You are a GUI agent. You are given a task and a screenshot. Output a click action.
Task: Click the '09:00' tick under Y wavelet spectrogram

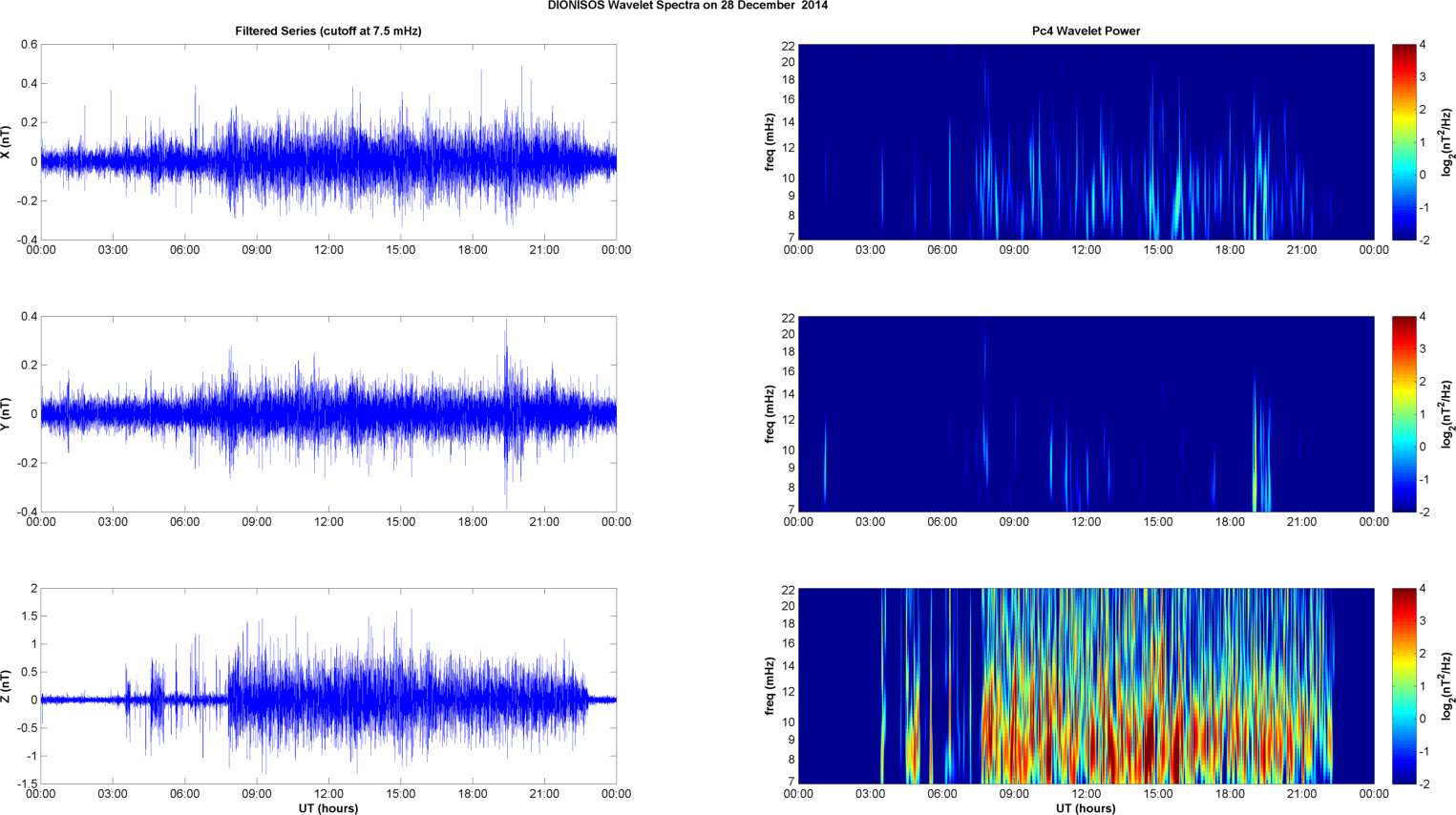click(x=1014, y=522)
